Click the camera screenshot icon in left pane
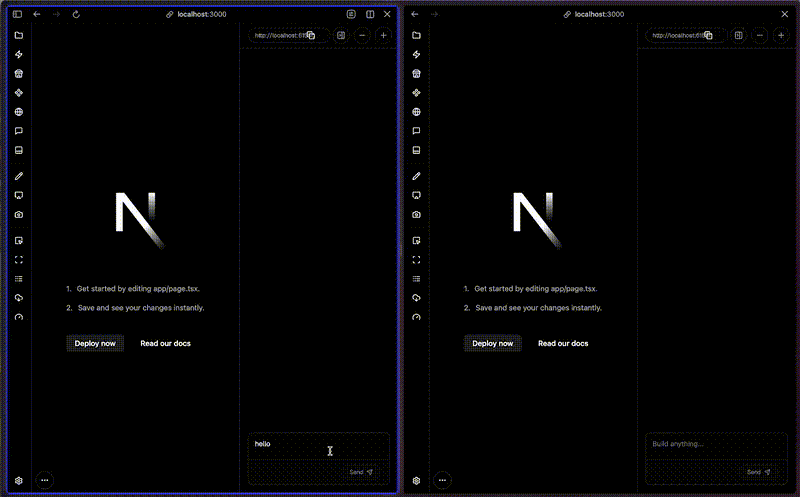Screen dimensions: 800x497 coord(19,215)
